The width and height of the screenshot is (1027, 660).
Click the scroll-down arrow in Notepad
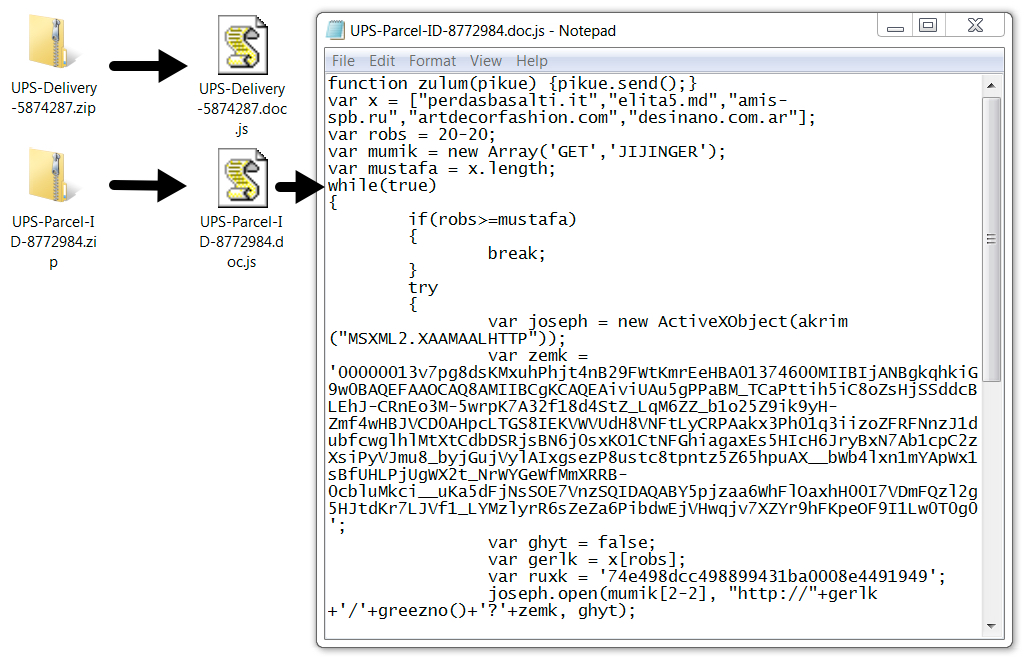(991, 627)
